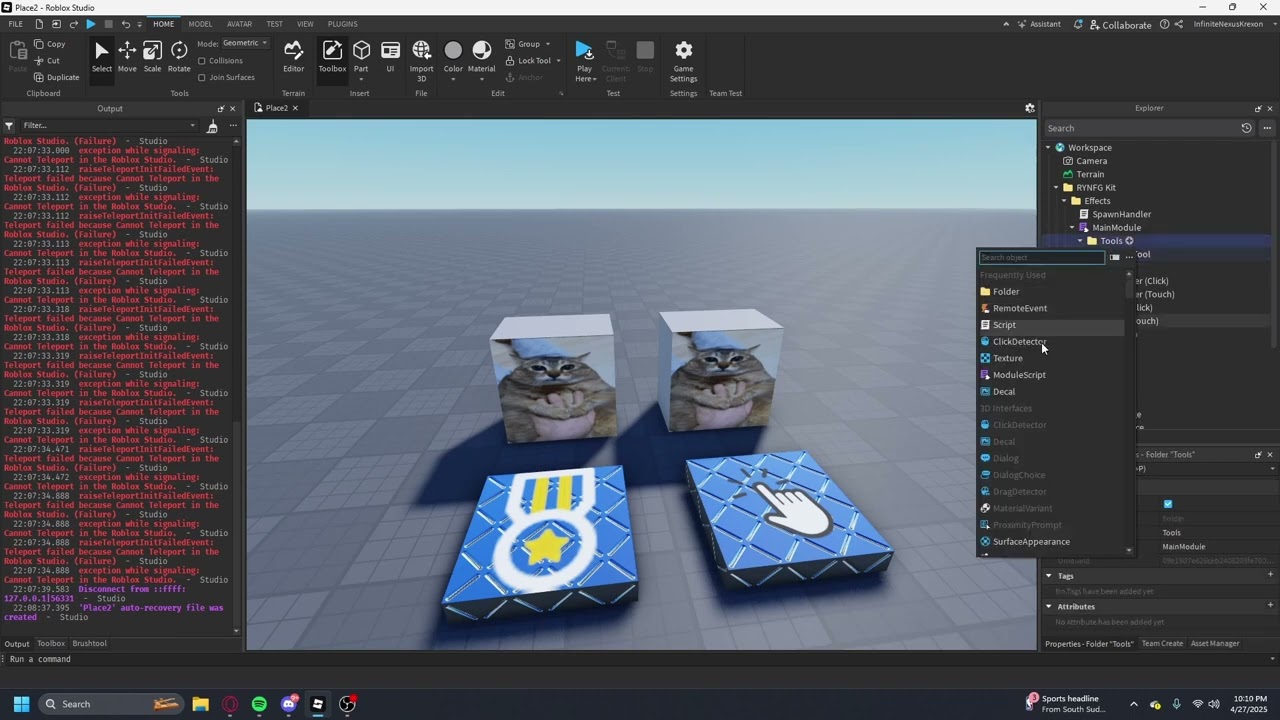Open the Group dropdown arrow
This screenshot has width=1280, height=720.
550,44
